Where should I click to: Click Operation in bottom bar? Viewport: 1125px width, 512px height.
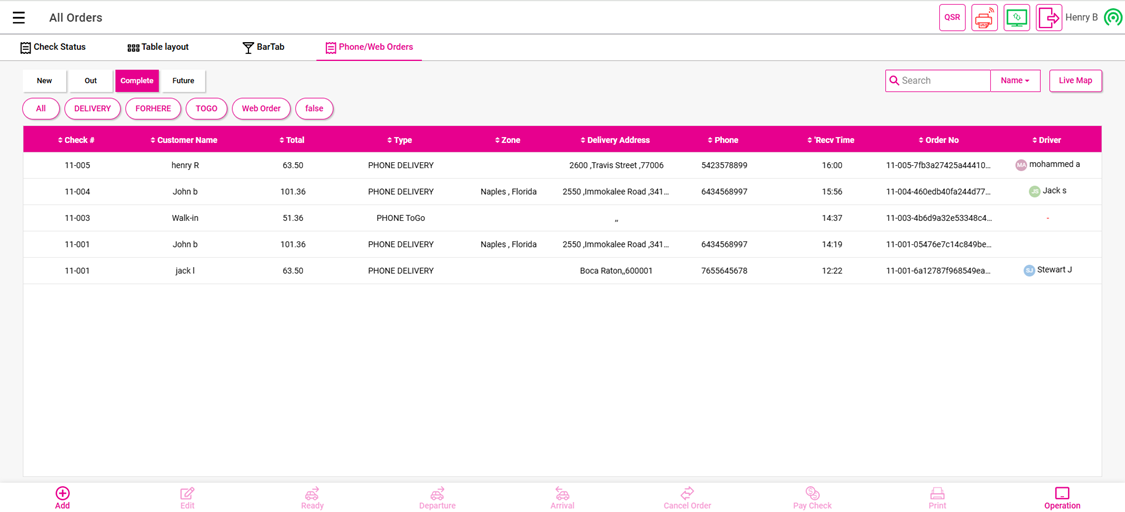(x=1061, y=497)
